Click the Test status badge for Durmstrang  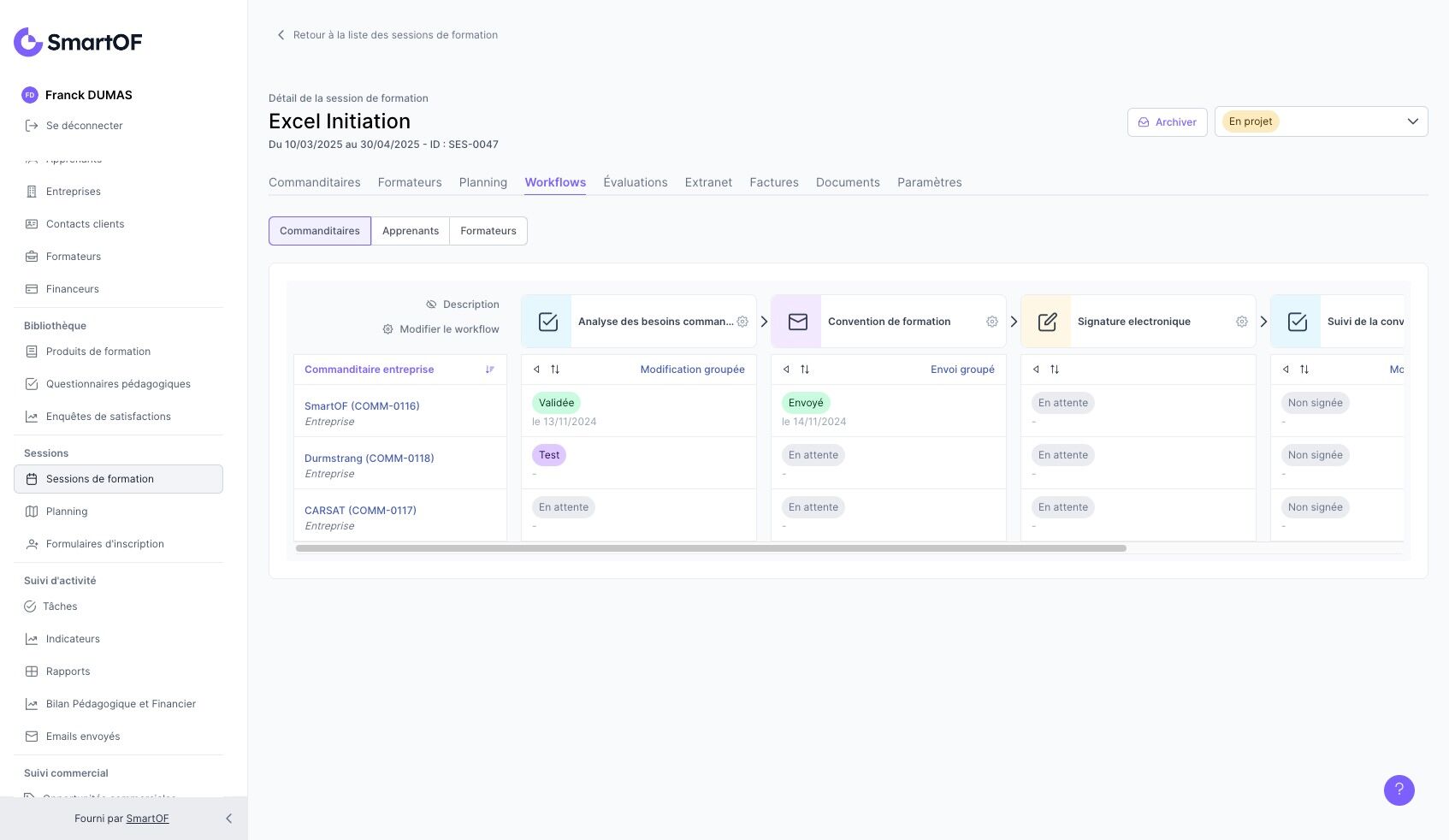549,455
